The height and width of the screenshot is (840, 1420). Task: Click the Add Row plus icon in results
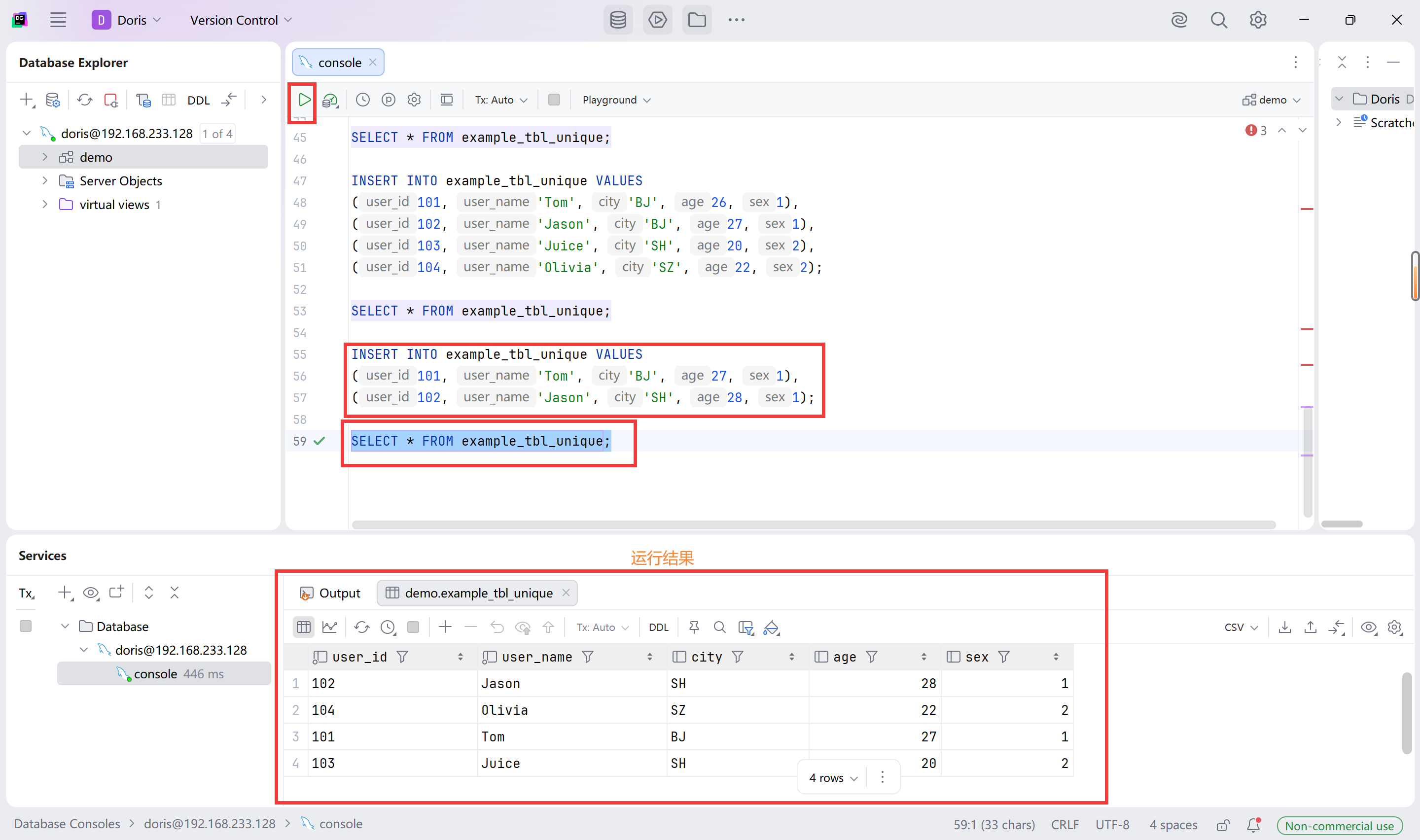[445, 627]
